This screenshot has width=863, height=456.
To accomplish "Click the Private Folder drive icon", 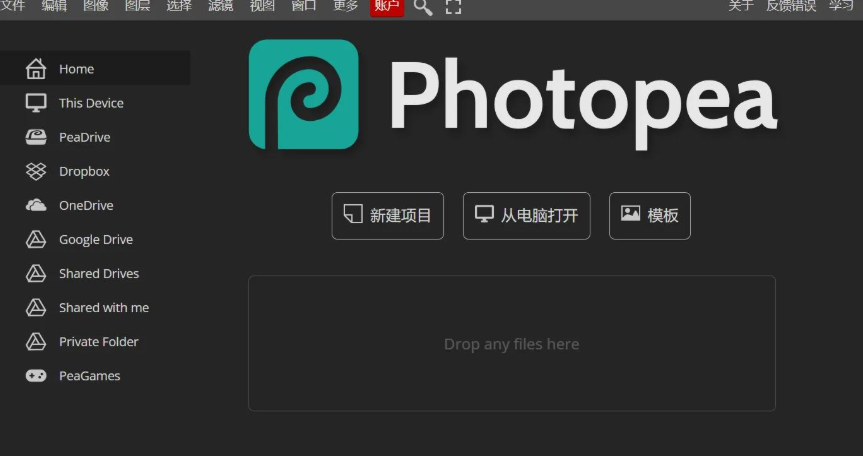I will [36, 342].
